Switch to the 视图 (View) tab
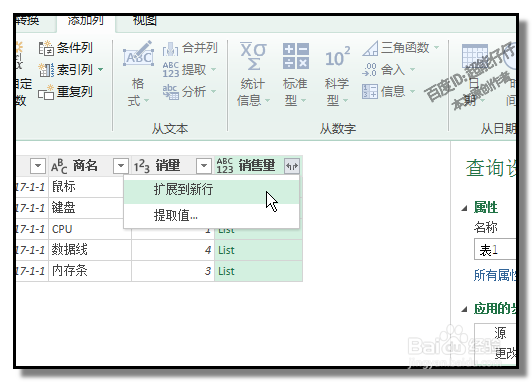The width and height of the screenshot is (532, 382). click(x=145, y=21)
